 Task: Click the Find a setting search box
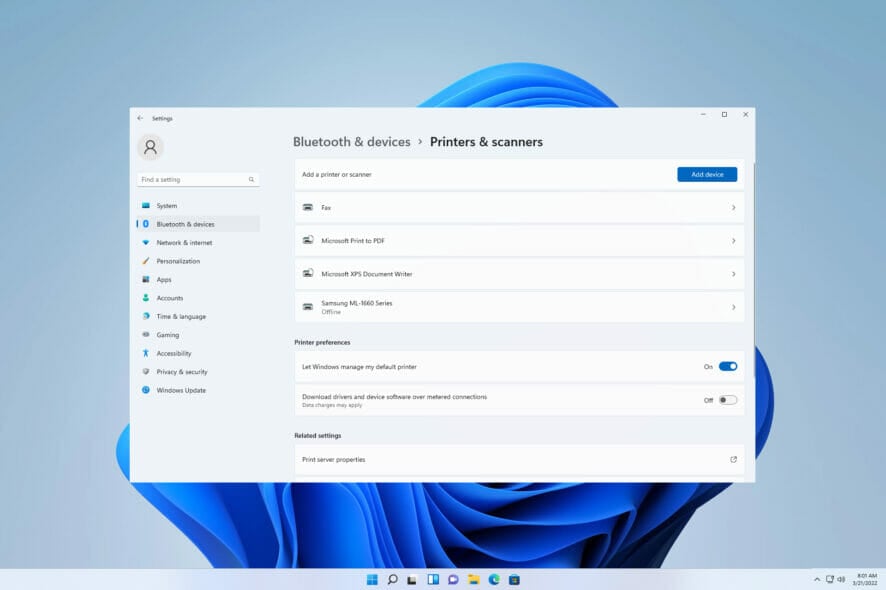[x=198, y=179]
